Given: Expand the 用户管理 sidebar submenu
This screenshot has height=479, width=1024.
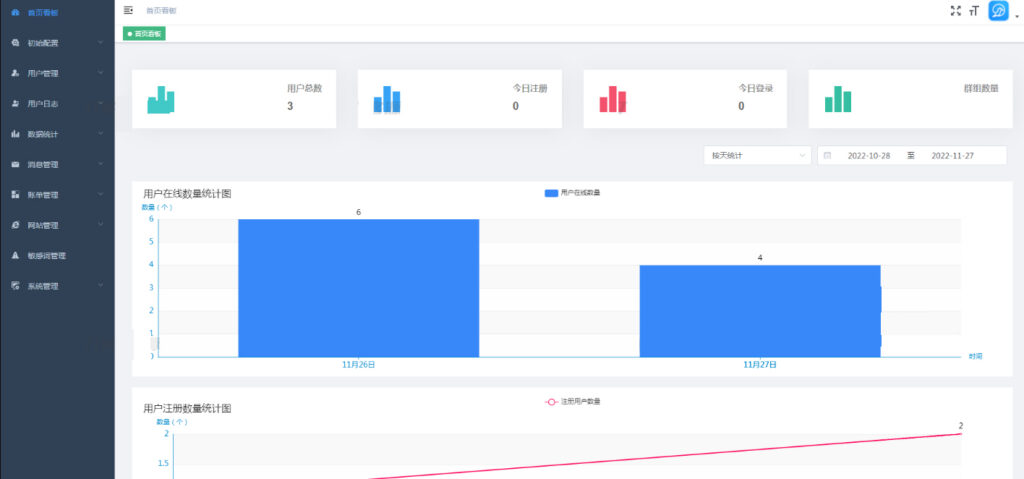Looking at the screenshot, I should tap(57, 73).
